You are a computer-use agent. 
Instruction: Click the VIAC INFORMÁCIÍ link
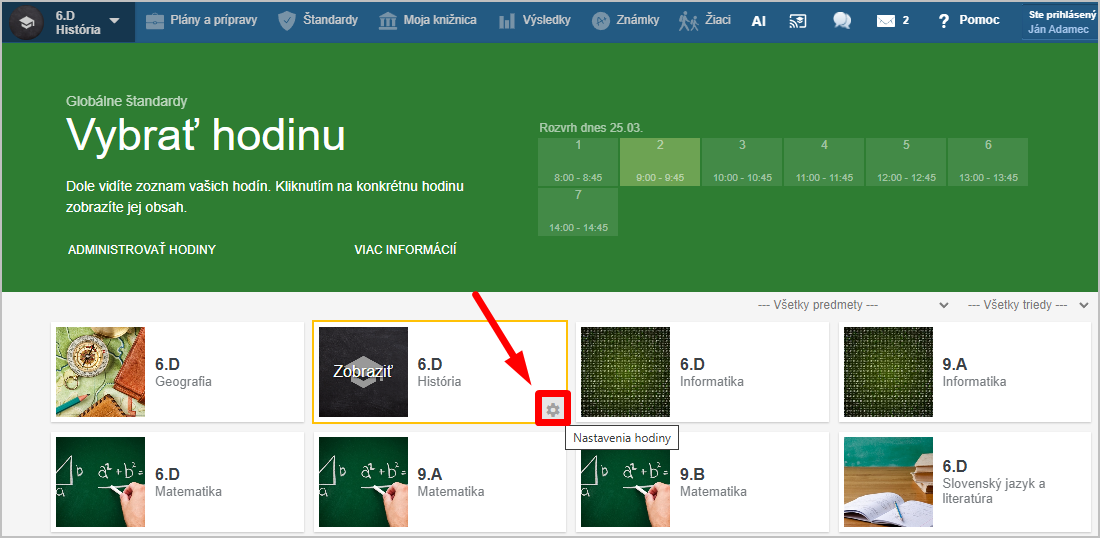click(405, 249)
